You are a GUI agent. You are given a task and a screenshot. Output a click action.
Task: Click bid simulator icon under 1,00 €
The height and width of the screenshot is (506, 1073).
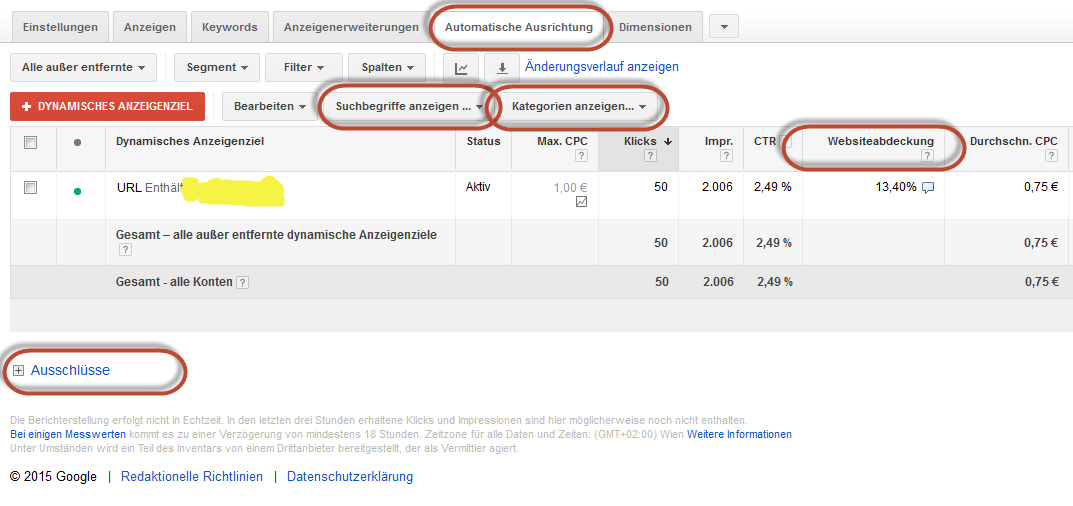click(581, 202)
